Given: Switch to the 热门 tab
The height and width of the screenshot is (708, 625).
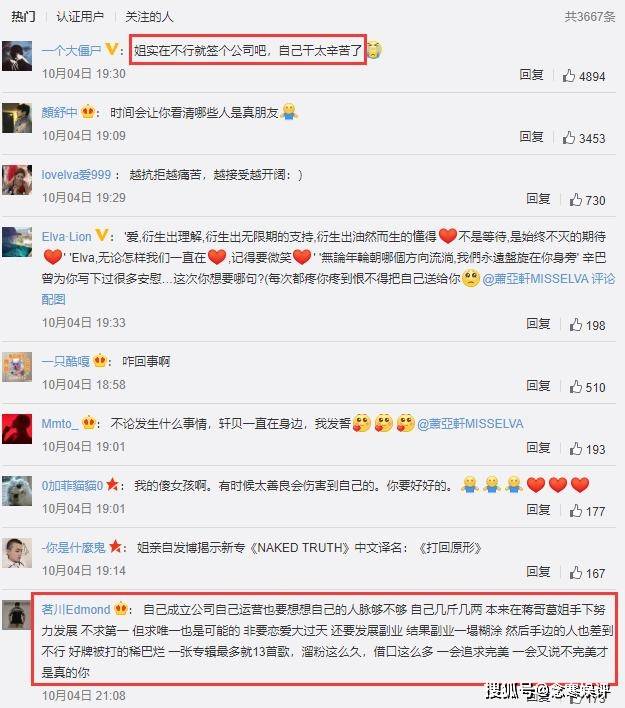Looking at the screenshot, I should coord(23,17).
